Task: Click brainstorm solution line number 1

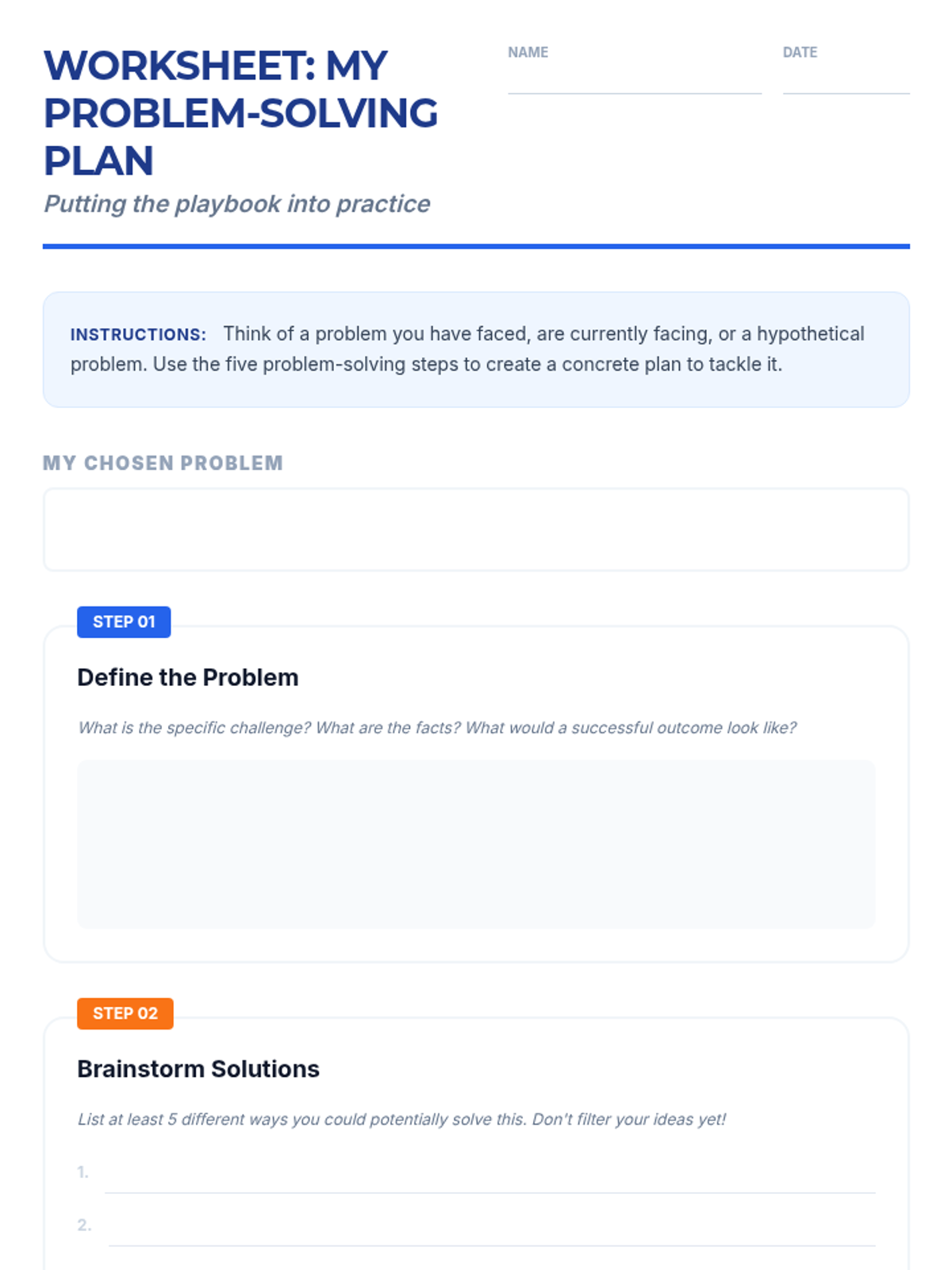Action: [x=489, y=1178]
